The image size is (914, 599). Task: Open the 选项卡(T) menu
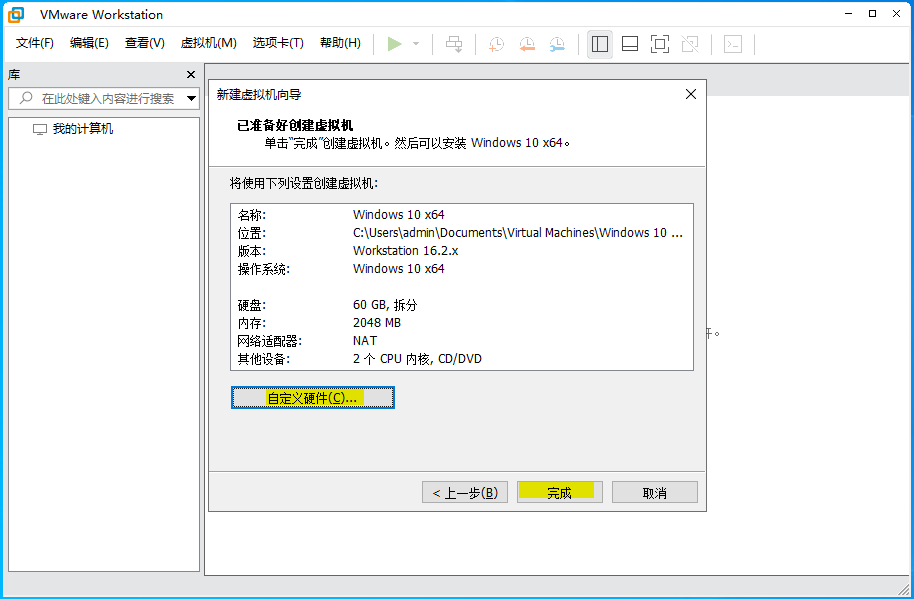click(x=278, y=43)
